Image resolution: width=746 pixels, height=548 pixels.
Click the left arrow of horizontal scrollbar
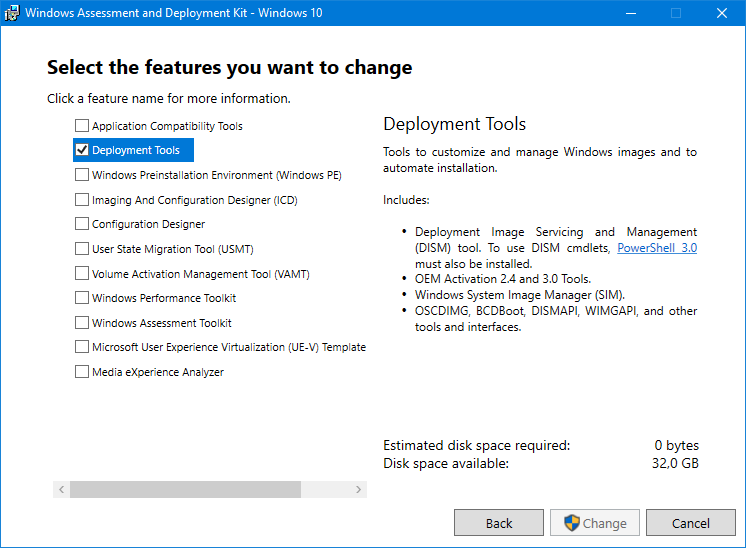pyautogui.click(x=61, y=489)
